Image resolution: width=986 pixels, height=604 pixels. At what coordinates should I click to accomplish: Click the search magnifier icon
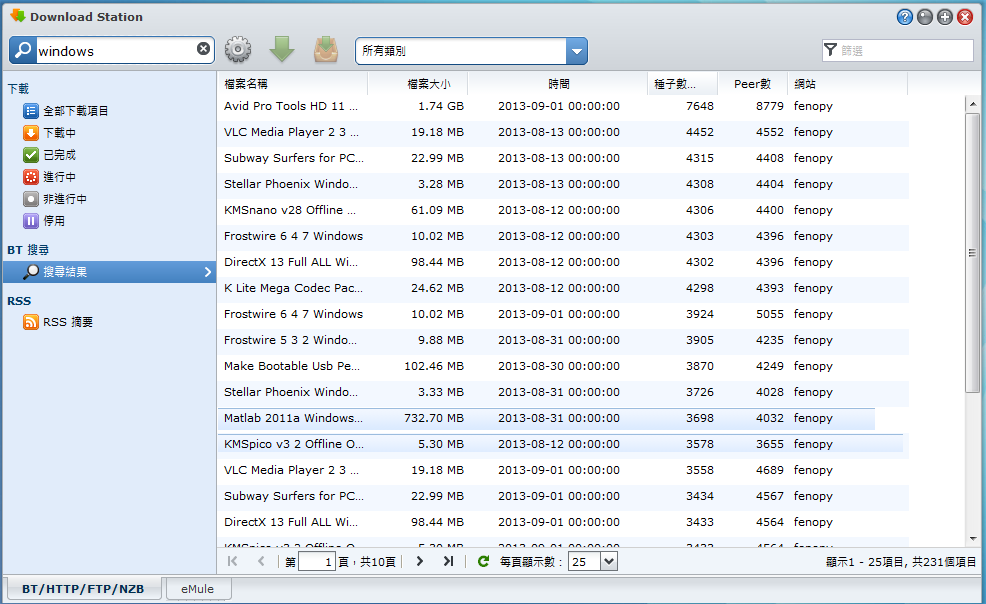pyautogui.click(x=23, y=50)
